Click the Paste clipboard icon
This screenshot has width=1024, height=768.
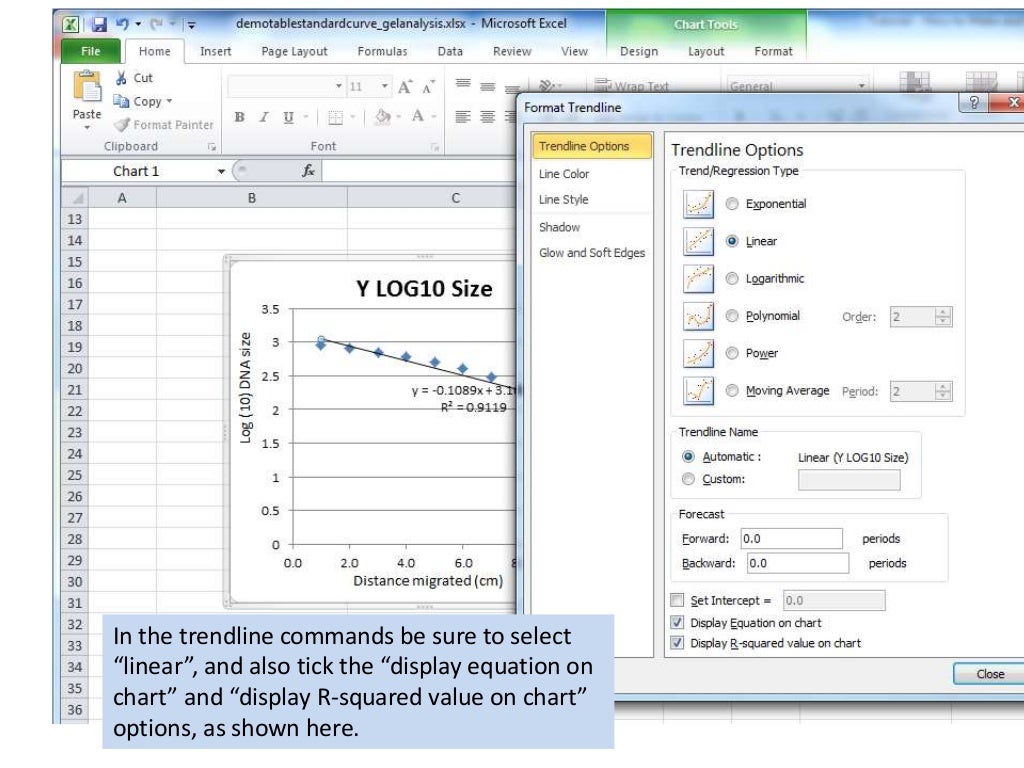(87, 86)
